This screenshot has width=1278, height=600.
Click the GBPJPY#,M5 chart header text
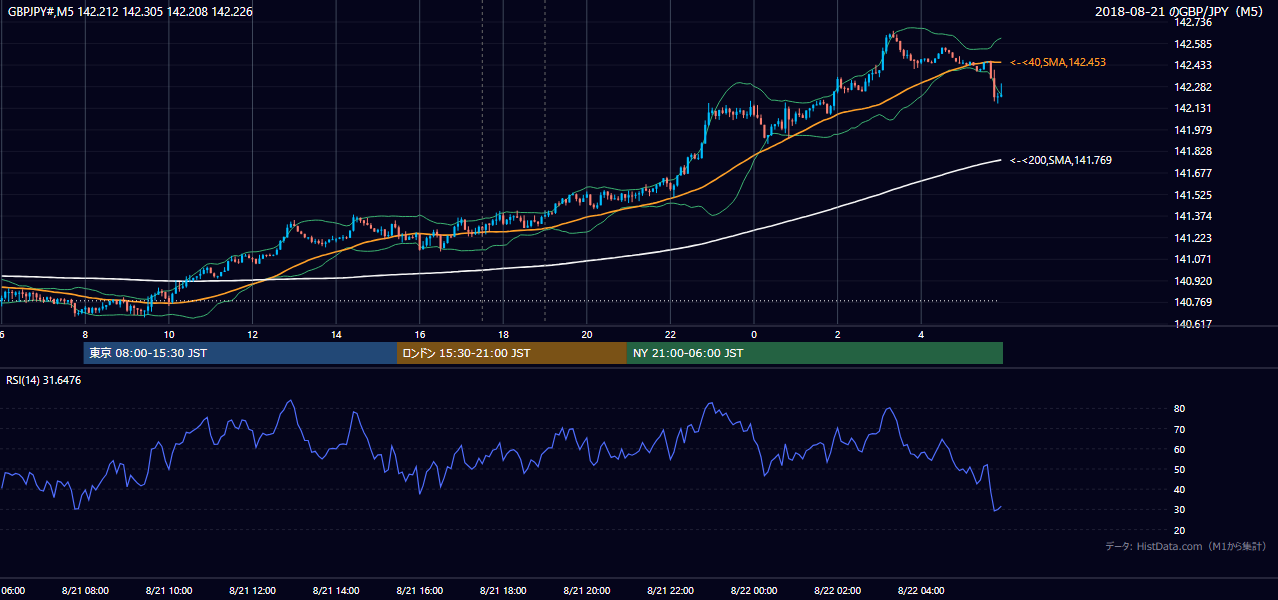point(129,11)
